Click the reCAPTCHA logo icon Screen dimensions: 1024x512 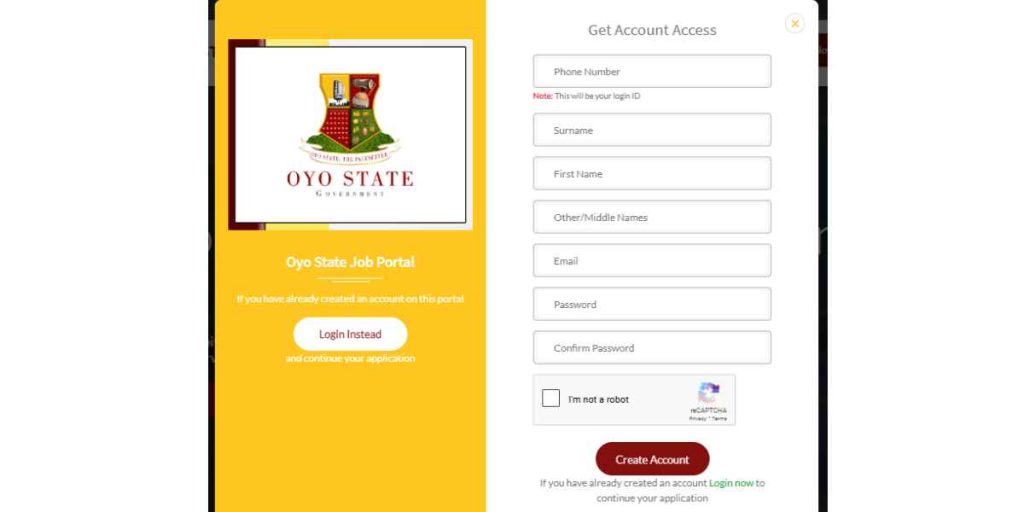[x=709, y=393]
